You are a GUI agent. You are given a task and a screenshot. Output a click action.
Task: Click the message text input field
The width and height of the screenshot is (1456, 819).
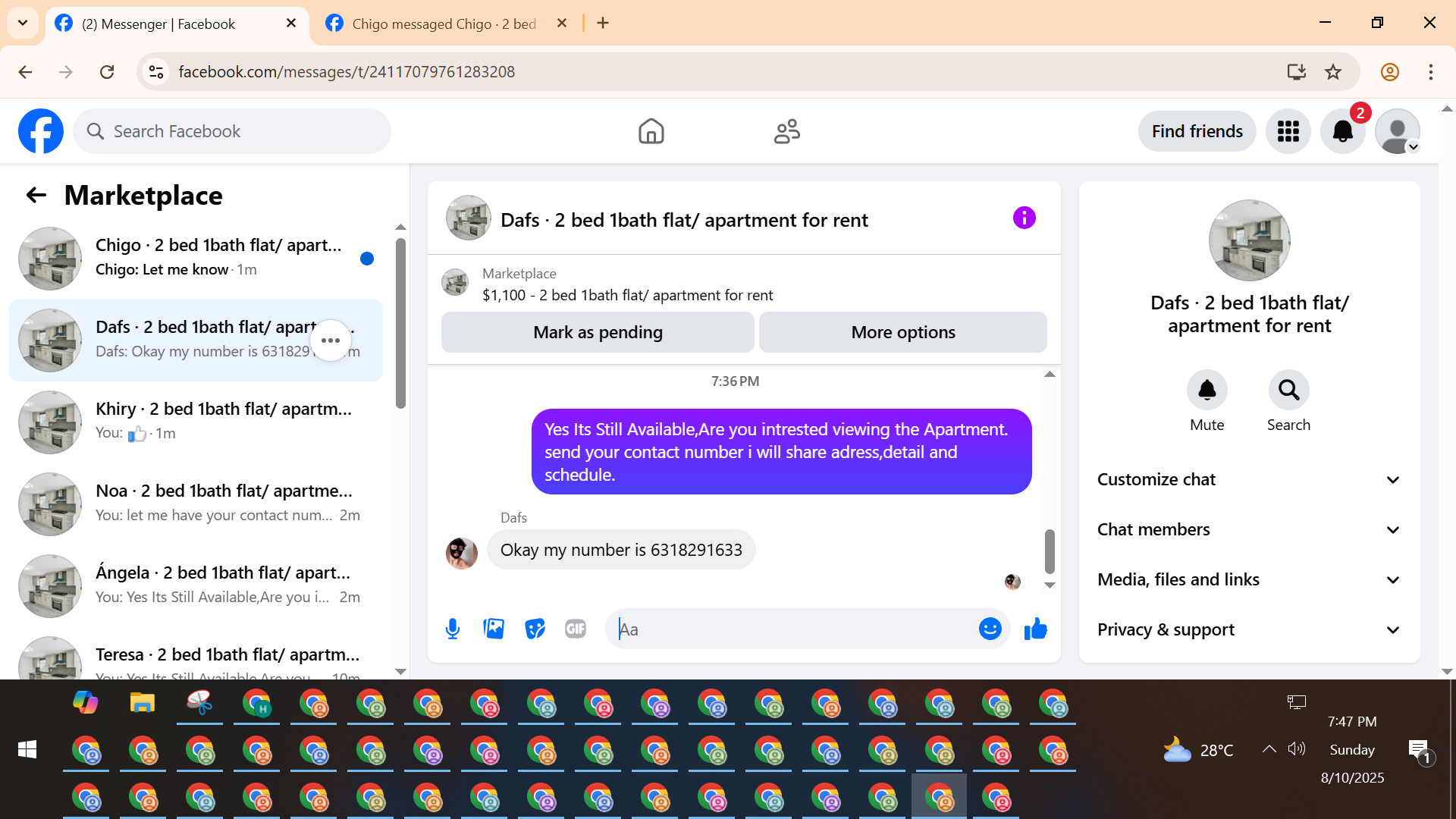coord(796,629)
